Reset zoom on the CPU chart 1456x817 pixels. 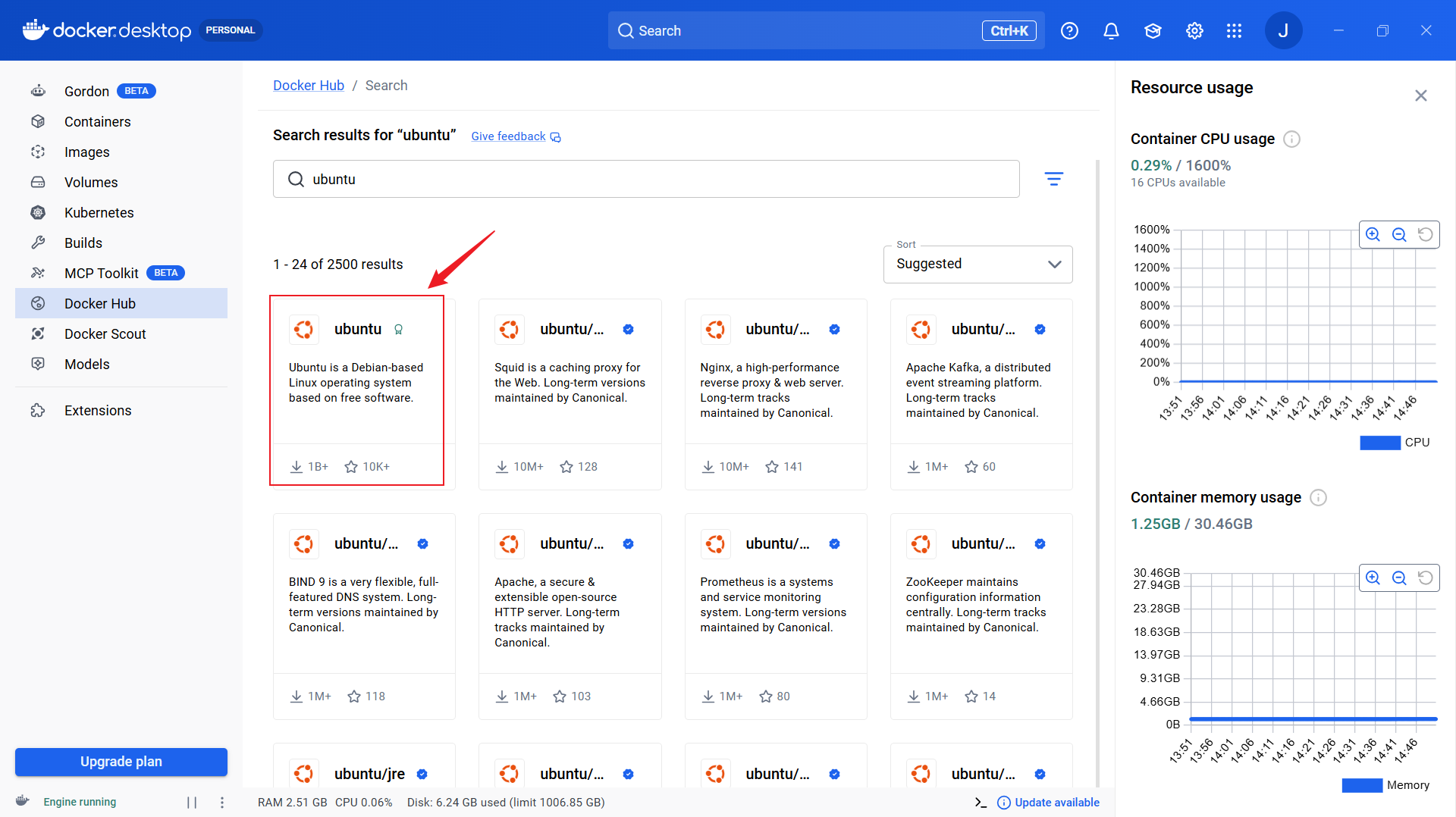[x=1426, y=234]
